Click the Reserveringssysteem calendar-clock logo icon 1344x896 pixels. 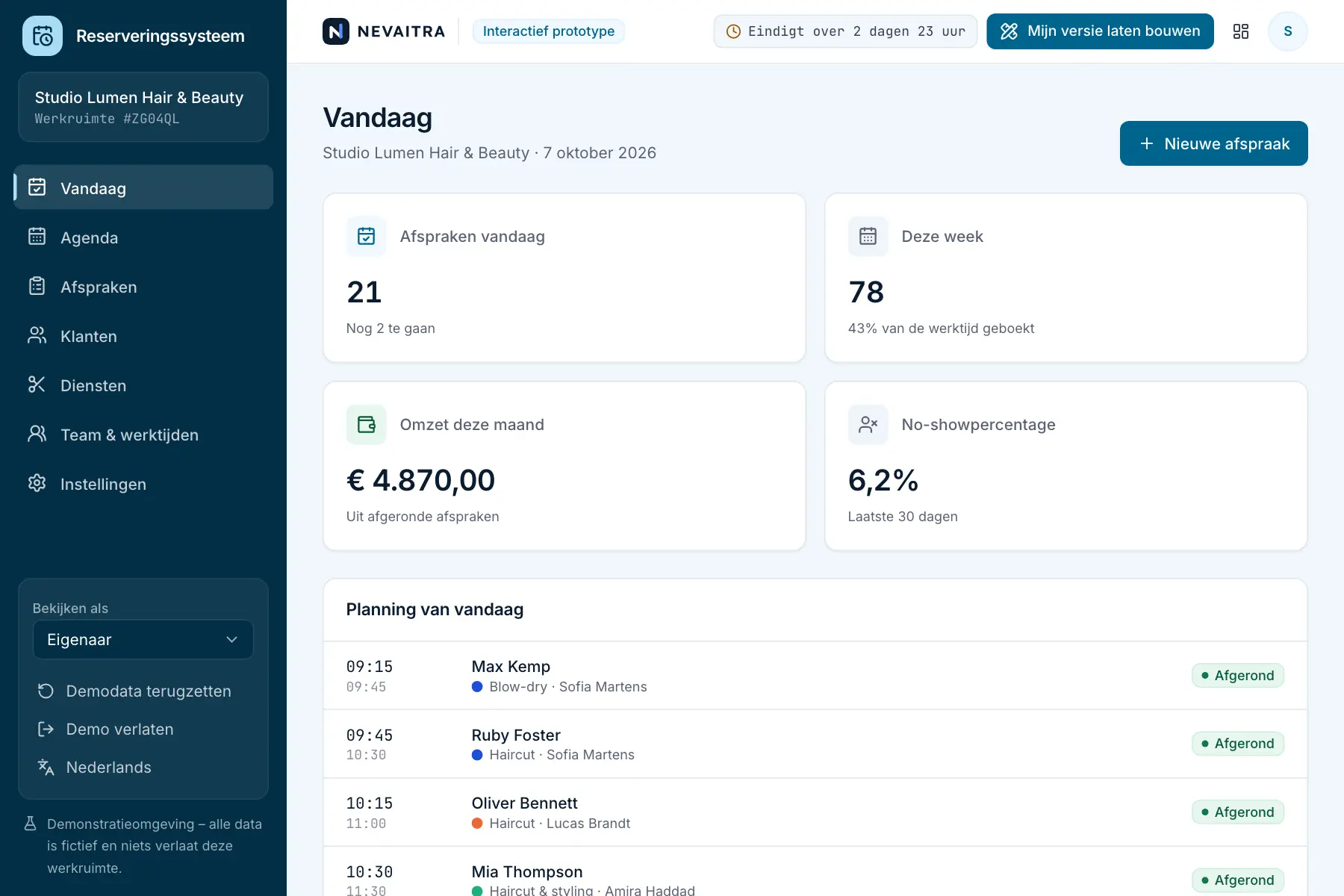click(x=43, y=36)
